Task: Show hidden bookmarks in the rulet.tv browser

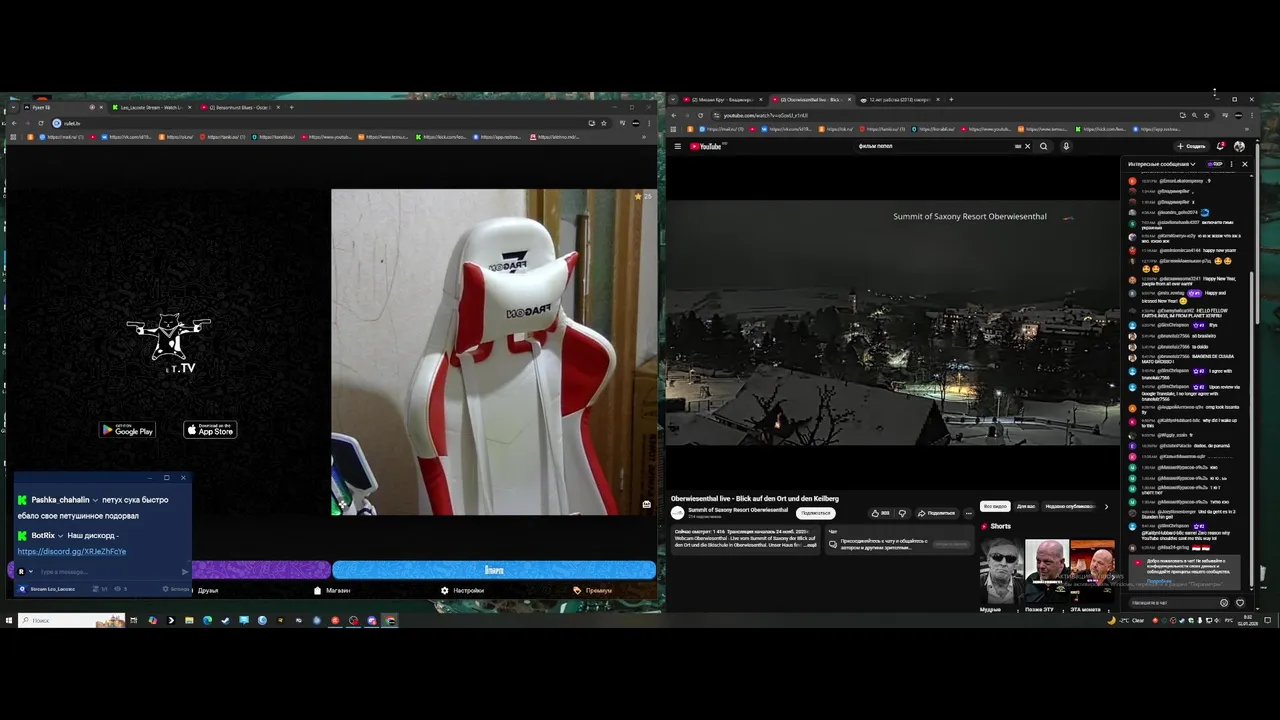Action: pyautogui.click(x=643, y=137)
